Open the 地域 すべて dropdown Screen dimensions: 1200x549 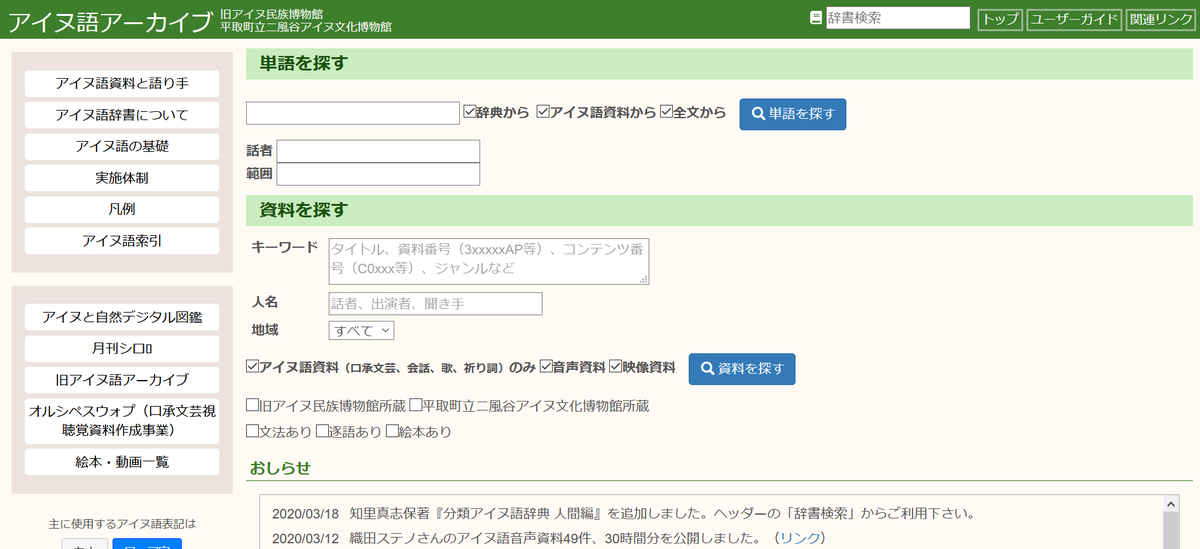361,330
